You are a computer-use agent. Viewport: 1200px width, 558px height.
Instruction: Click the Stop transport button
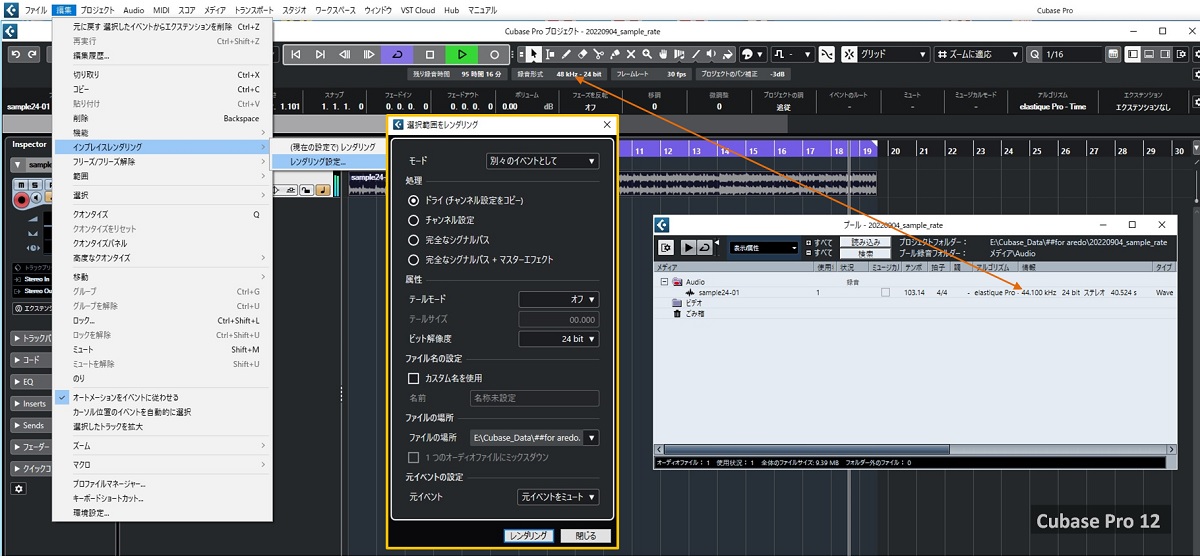pyautogui.click(x=430, y=54)
